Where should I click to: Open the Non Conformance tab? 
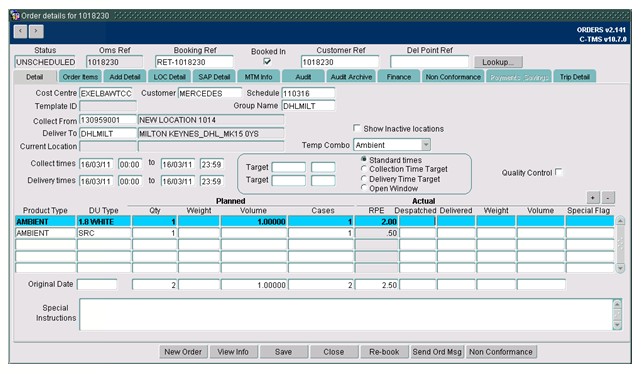point(453,77)
